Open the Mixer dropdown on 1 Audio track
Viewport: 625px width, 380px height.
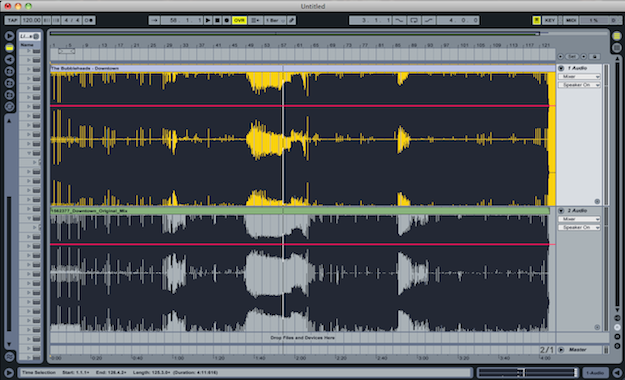(579, 76)
